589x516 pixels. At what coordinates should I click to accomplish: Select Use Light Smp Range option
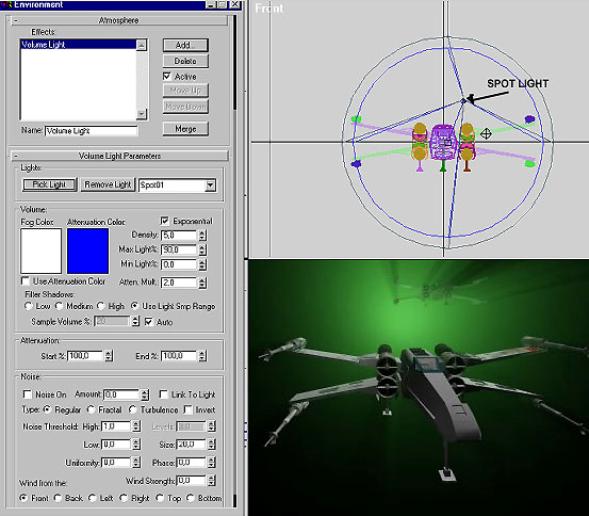pos(134,306)
